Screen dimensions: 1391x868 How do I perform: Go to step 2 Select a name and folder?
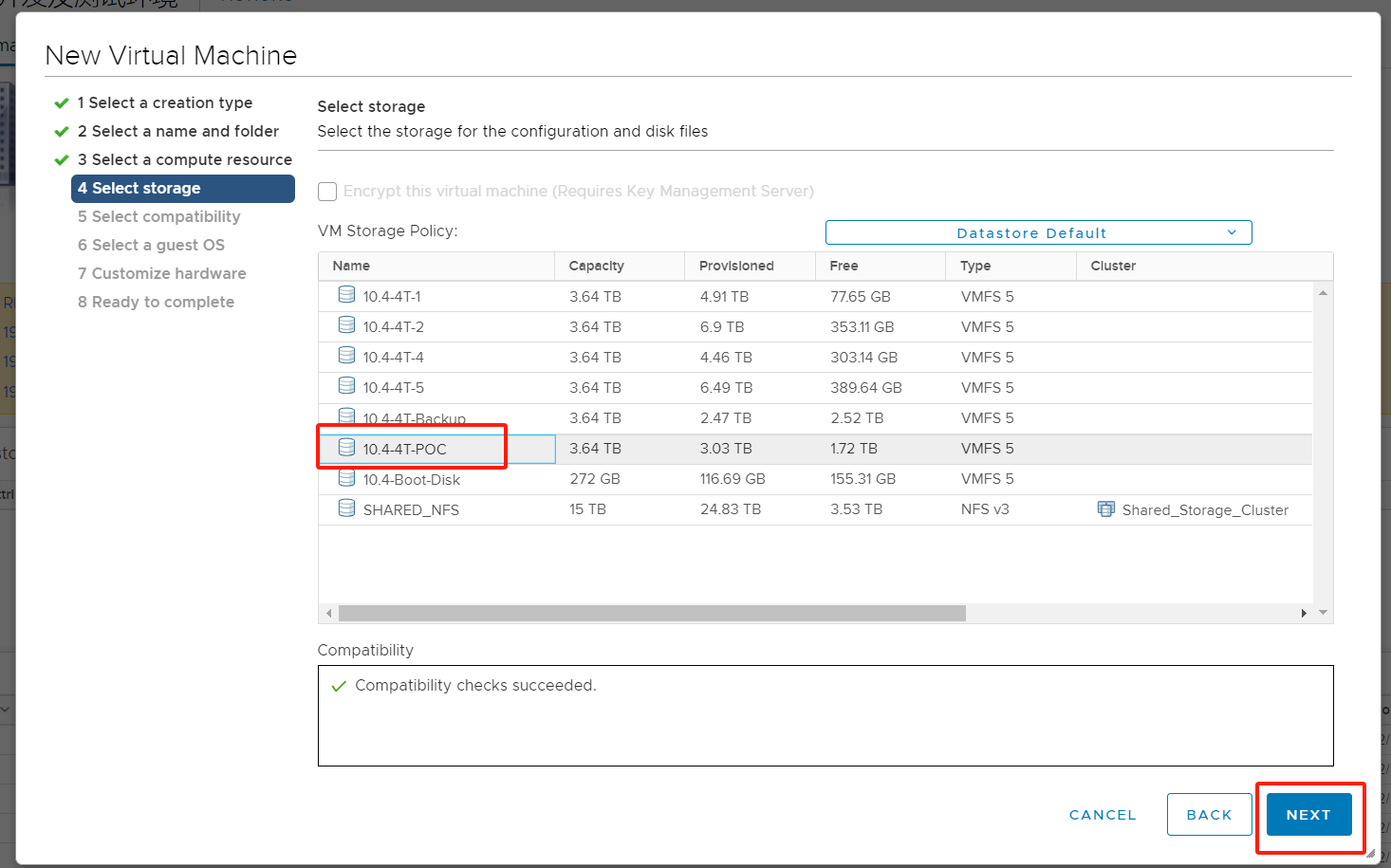178,131
